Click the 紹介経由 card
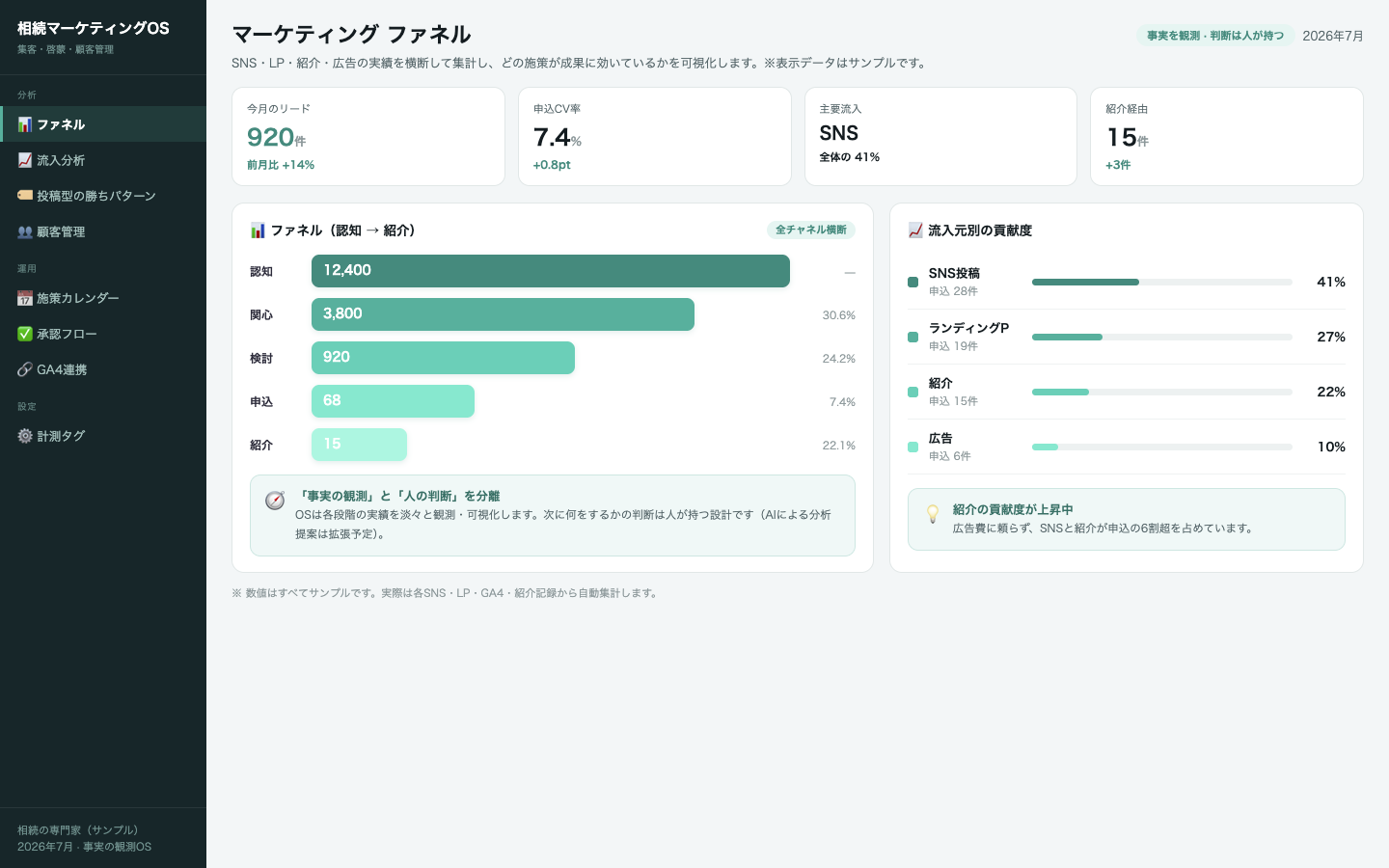The height and width of the screenshot is (868, 1389). (x=1227, y=136)
